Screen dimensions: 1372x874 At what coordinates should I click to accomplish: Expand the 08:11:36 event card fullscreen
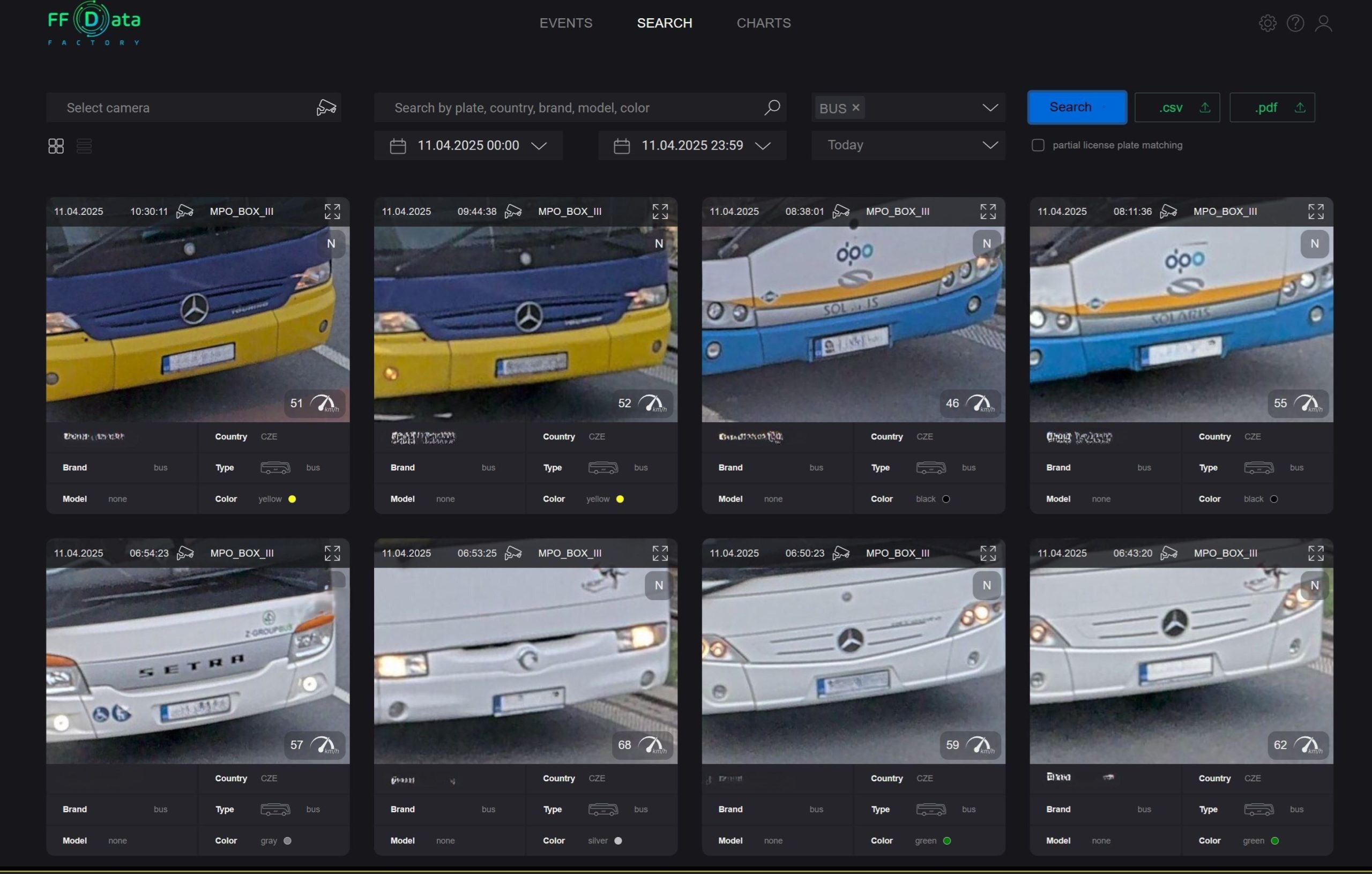1316,211
